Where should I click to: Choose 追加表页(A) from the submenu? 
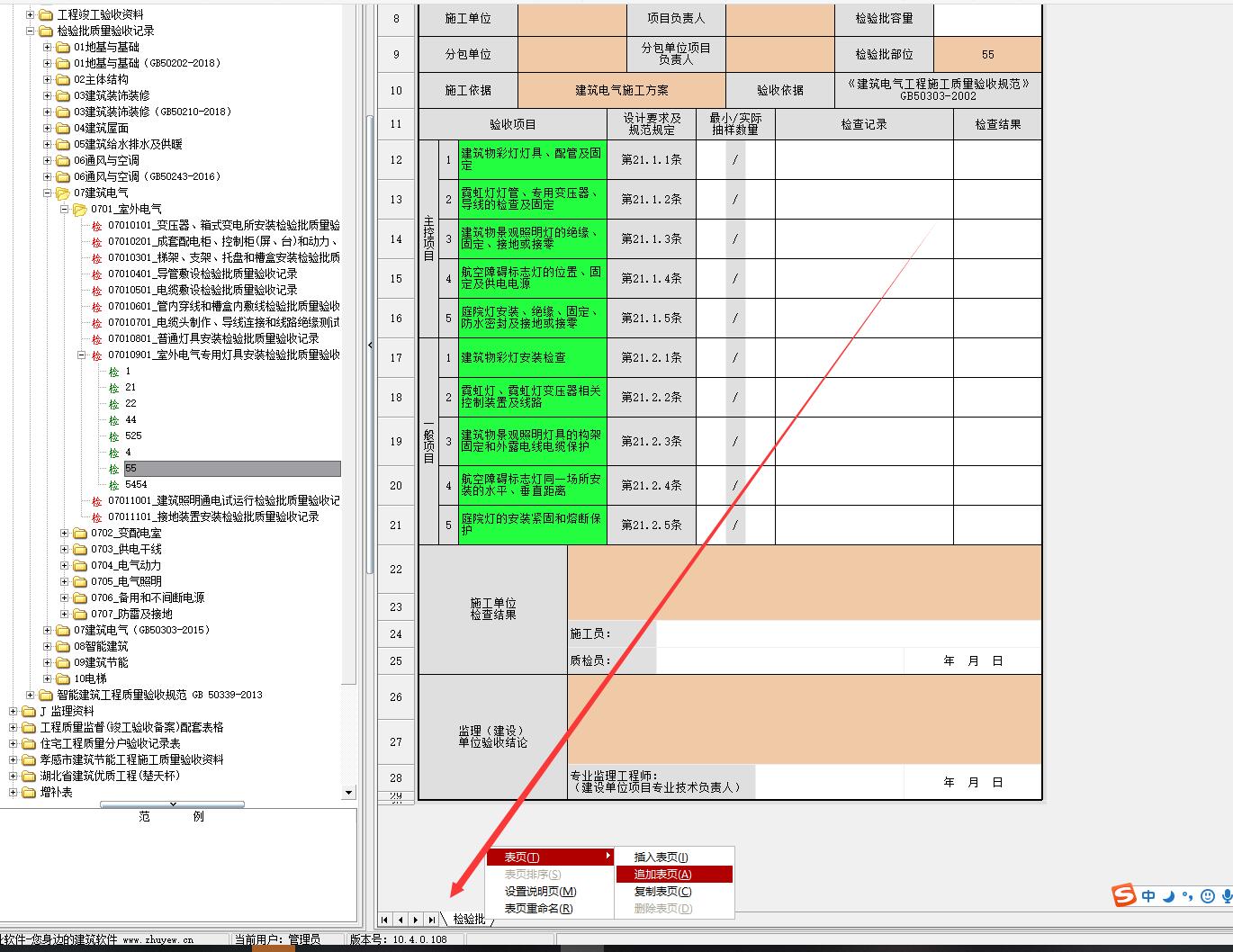click(x=673, y=875)
